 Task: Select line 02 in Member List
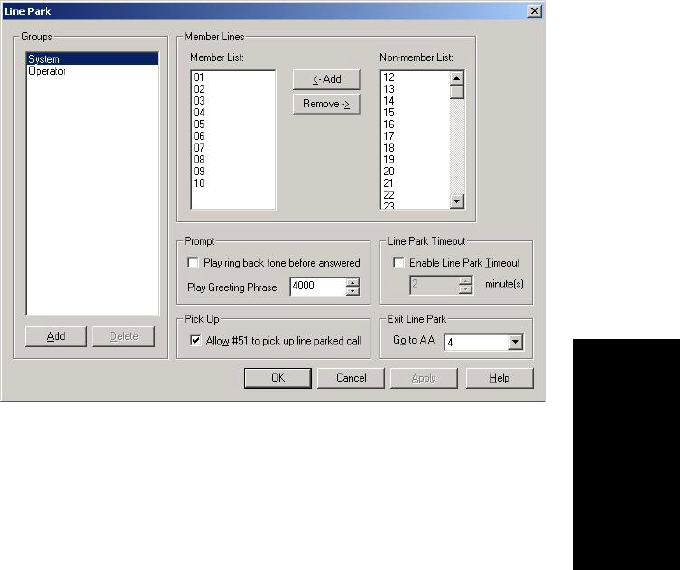click(233, 89)
